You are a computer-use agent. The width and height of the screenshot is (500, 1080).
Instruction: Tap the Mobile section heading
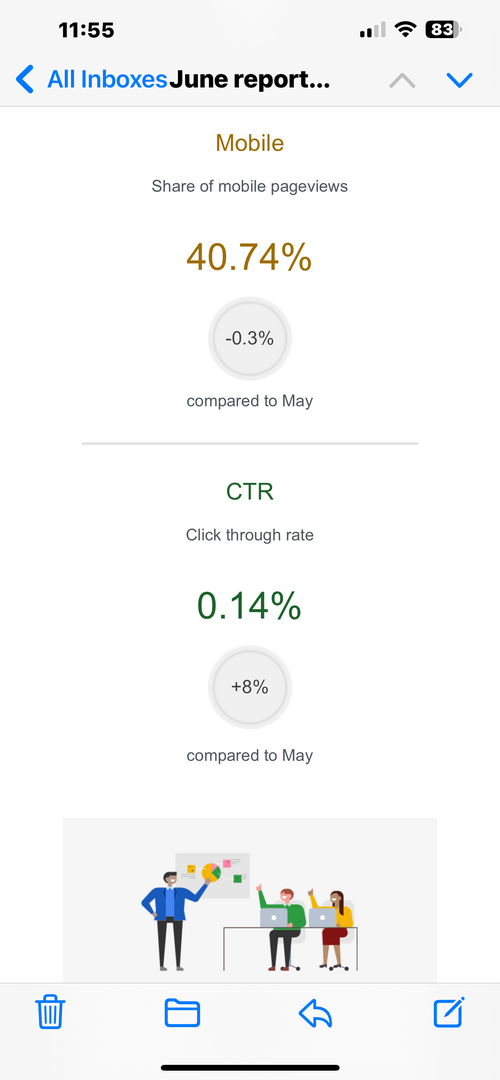click(250, 143)
